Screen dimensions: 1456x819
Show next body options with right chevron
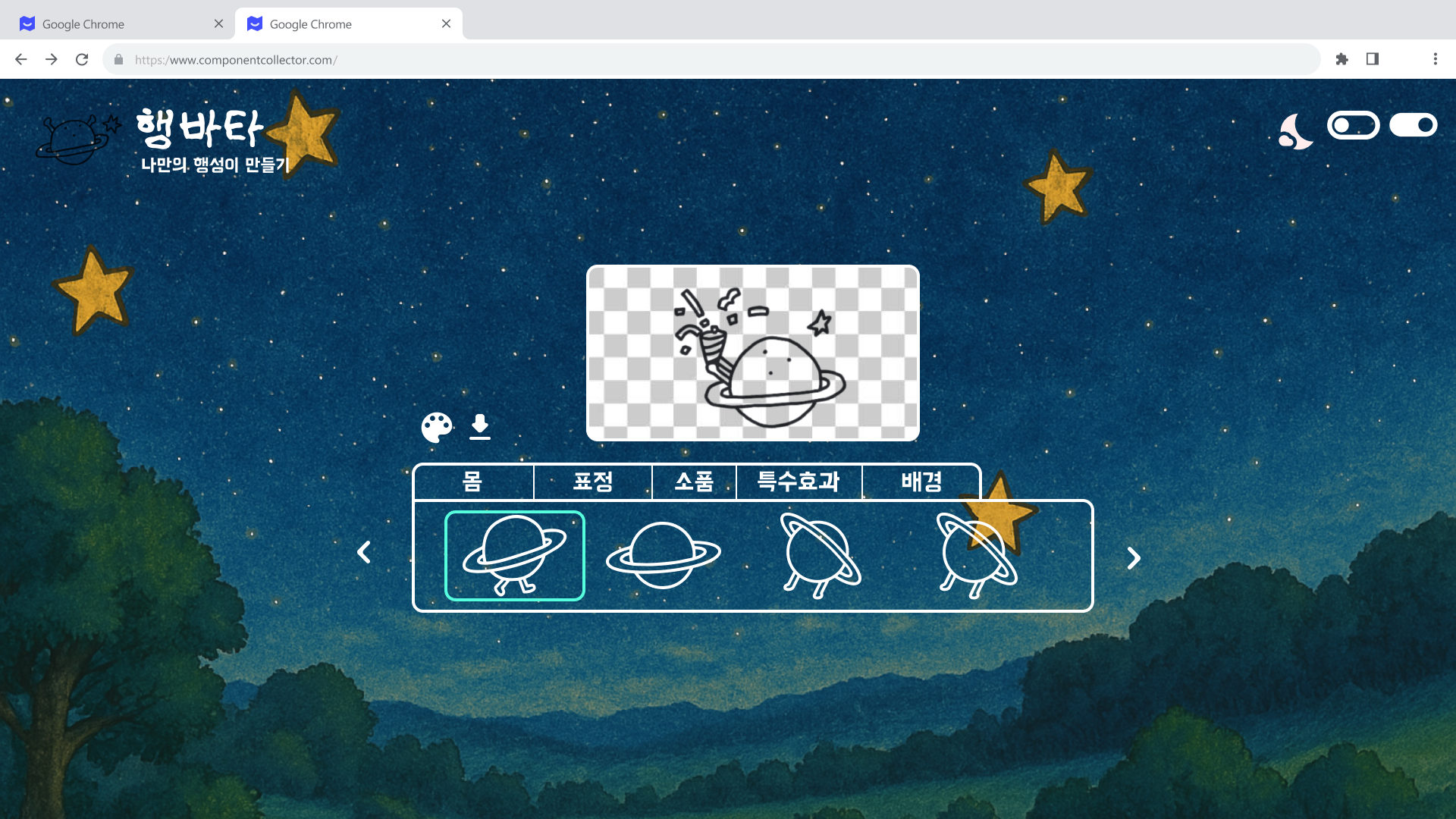1133,558
